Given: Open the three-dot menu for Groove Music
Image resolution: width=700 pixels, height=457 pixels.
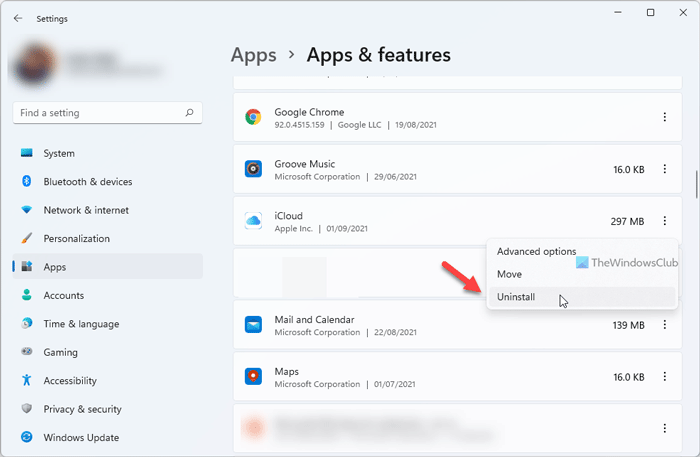Looking at the screenshot, I should tap(664, 169).
